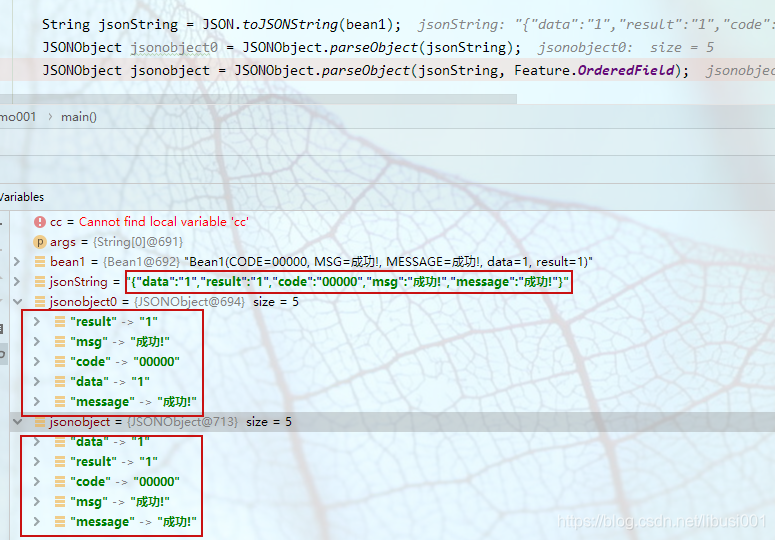Click the field icon beside jsonobject0 "message"
Image resolution: width=775 pixels, height=540 pixels.
pos(60,402)
